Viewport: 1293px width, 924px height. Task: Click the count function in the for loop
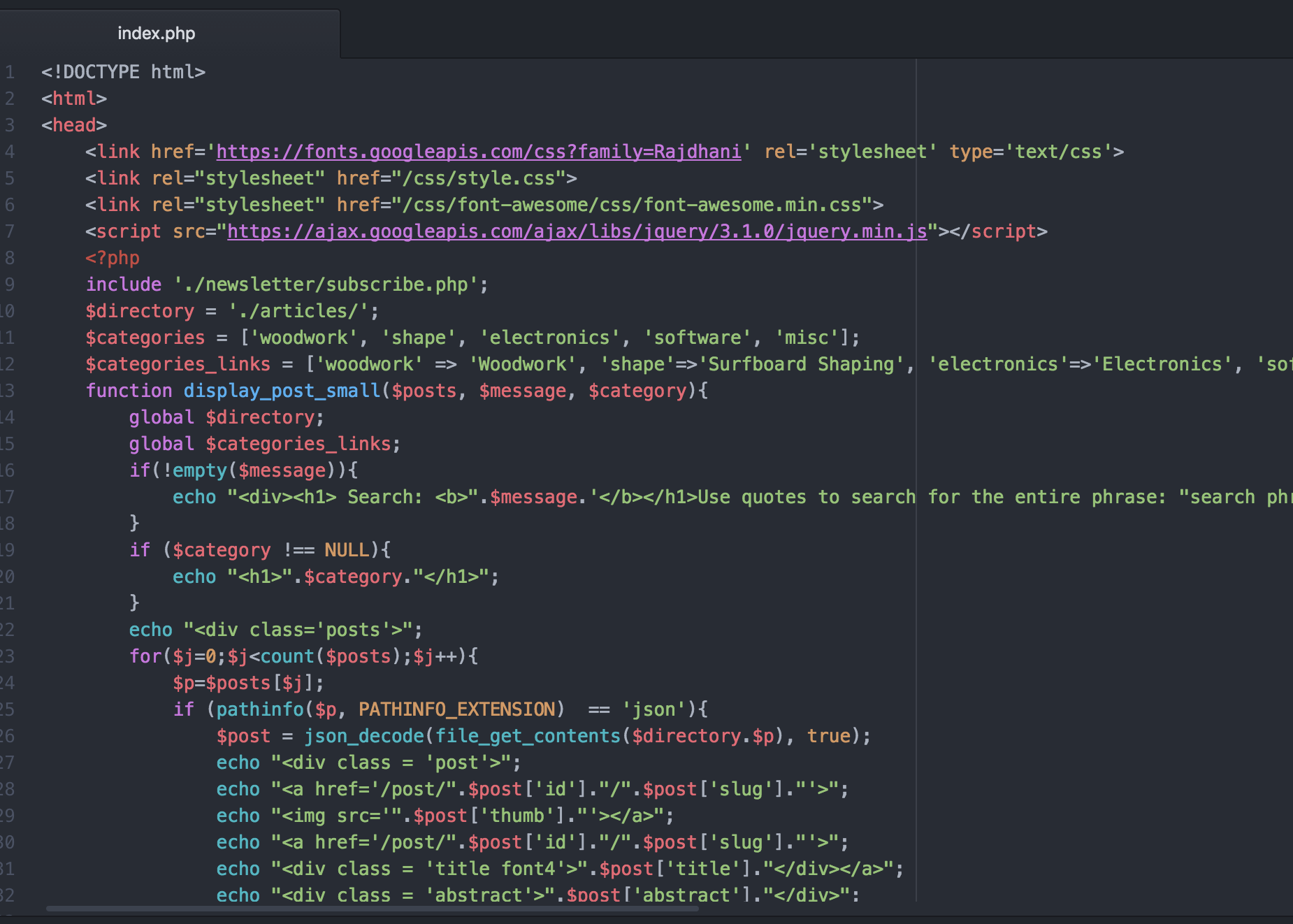287,656
